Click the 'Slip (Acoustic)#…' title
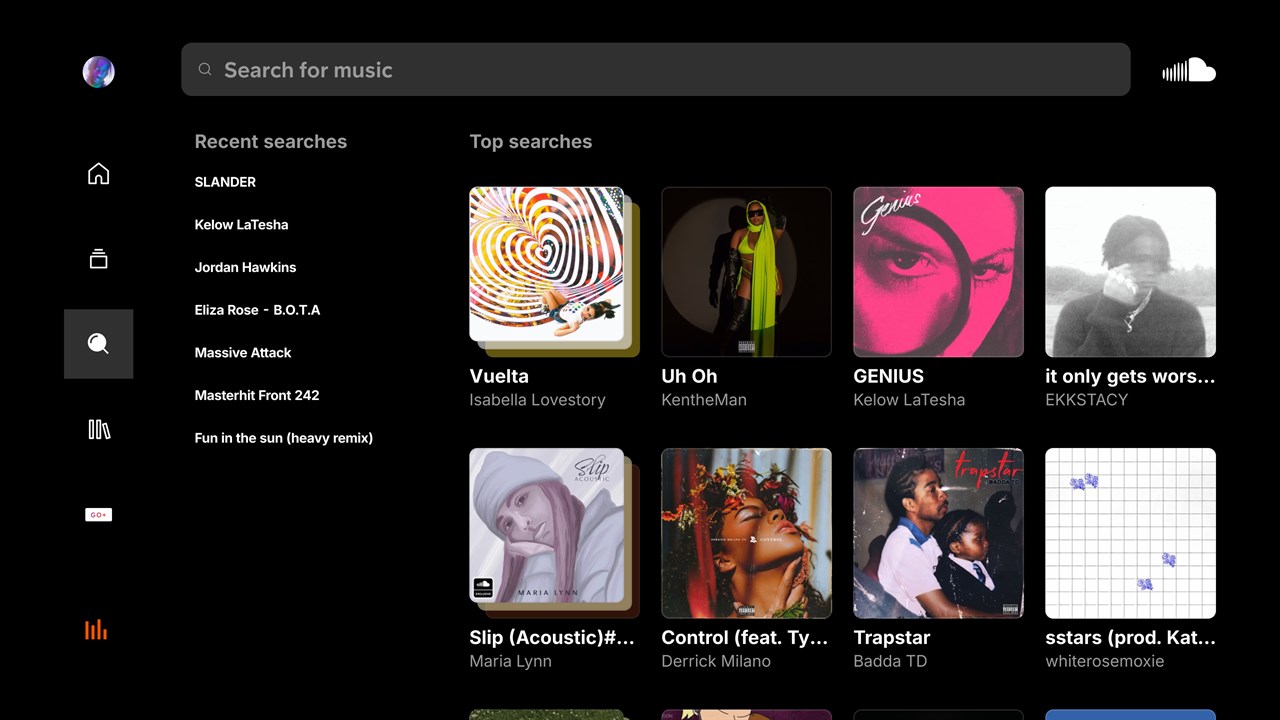The width and height of the screenshot is (1280, 720). [x=552, y=637]
